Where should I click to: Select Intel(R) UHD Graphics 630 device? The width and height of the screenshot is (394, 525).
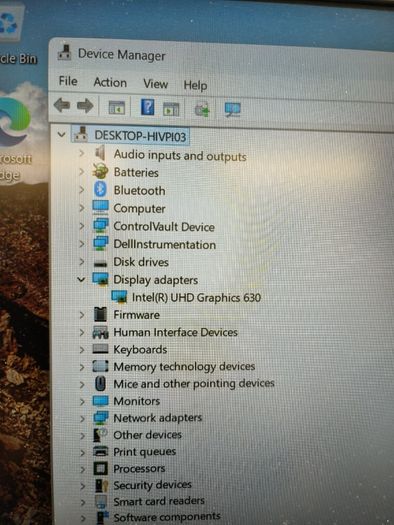[196, 298]
